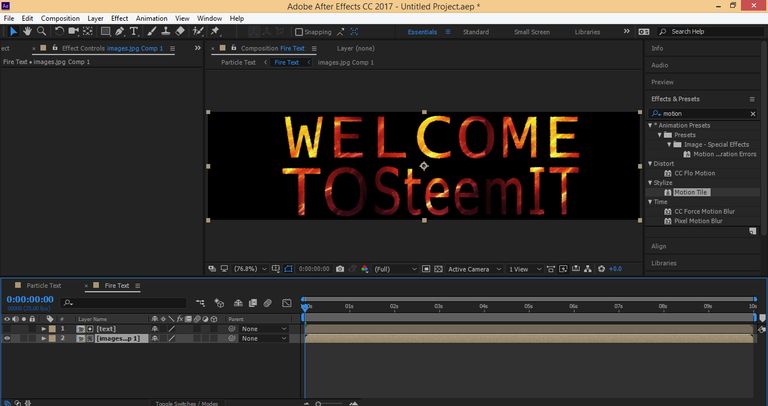Open the Layer menu
Viewport: 768px width, 406px height.
click(95, 18)
